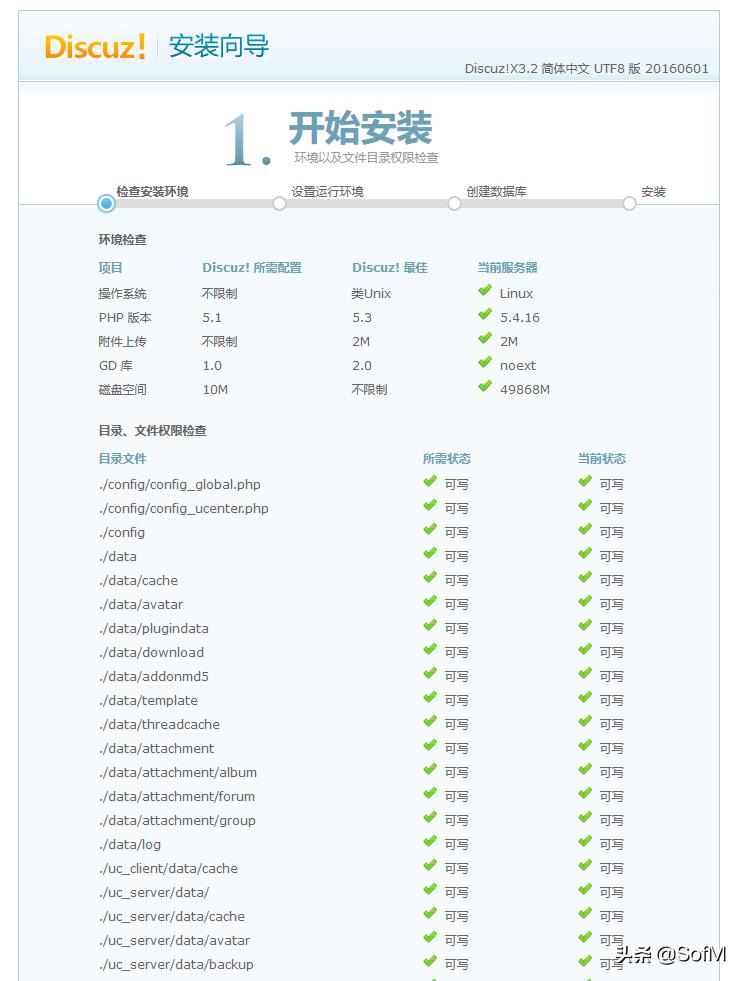Click the Discuz! logo

coord(94,46)
